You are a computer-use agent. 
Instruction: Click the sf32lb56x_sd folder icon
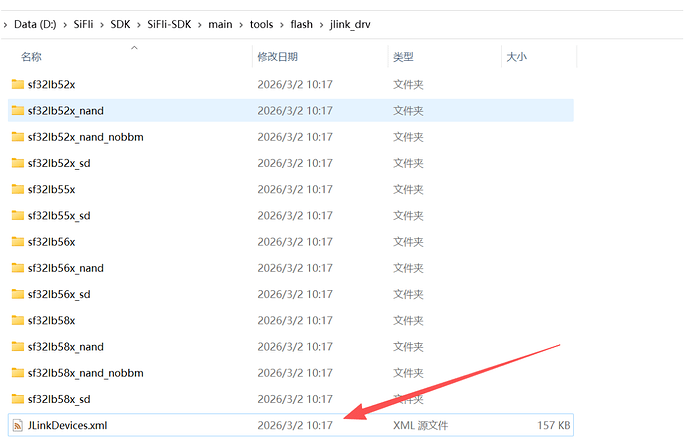(x=18, y=294)
